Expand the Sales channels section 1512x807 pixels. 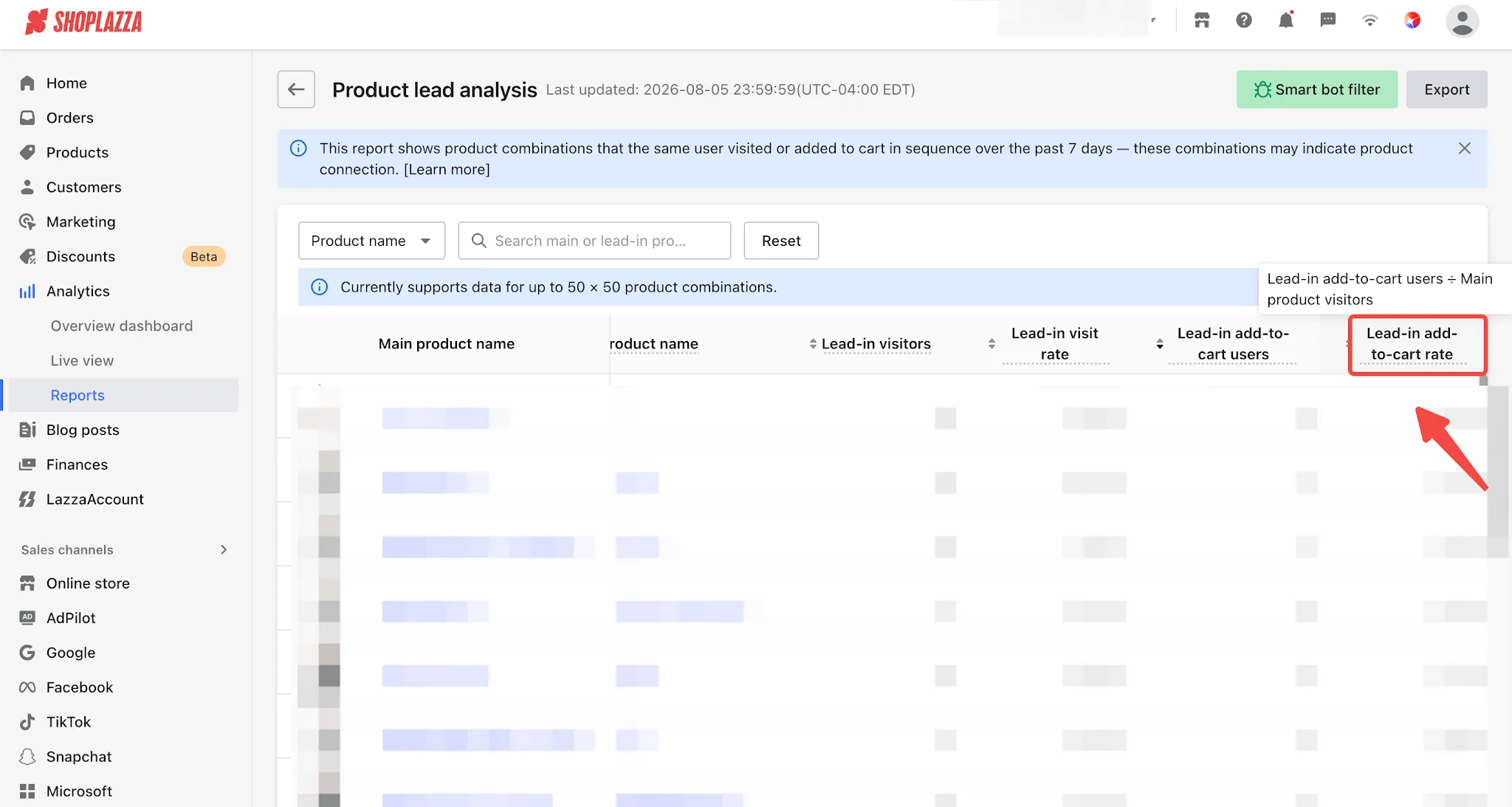224,550
